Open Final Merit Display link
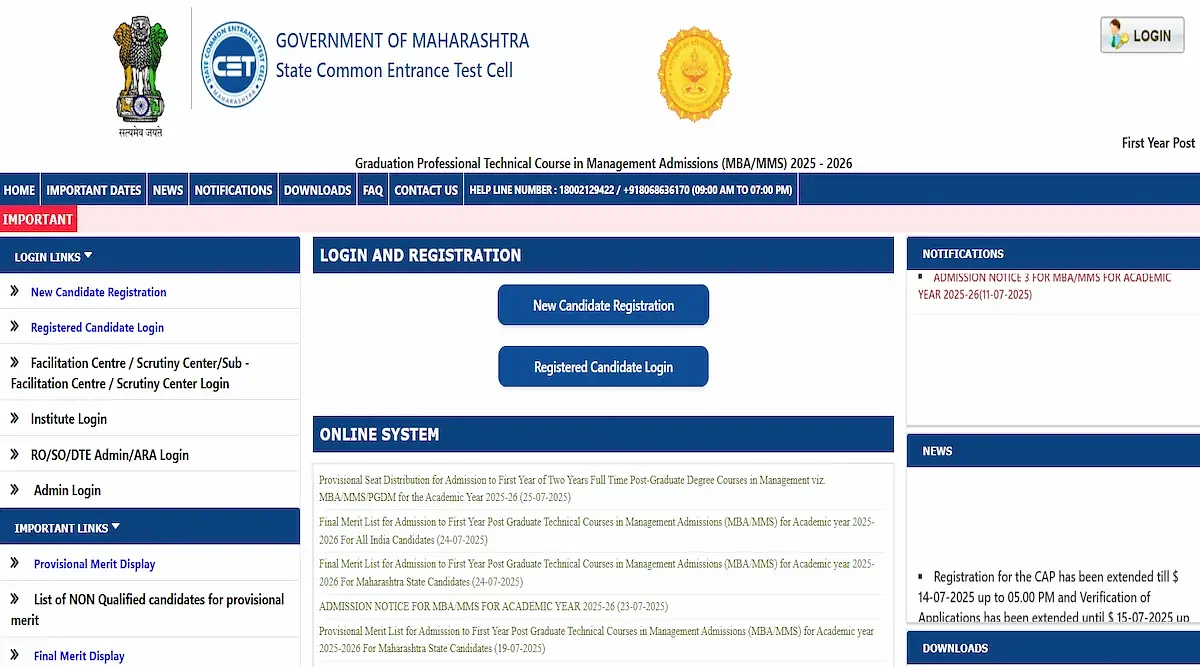This screenshot has width=1200, height=667. point(79,656)
